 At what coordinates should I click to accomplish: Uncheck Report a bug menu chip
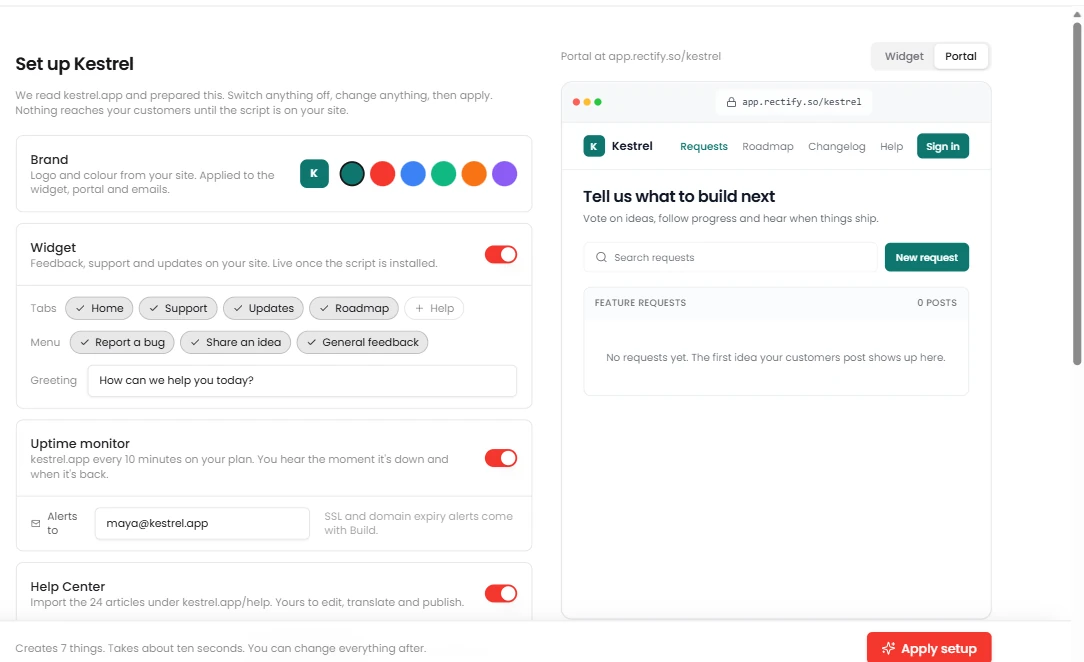tap(122, 342)
